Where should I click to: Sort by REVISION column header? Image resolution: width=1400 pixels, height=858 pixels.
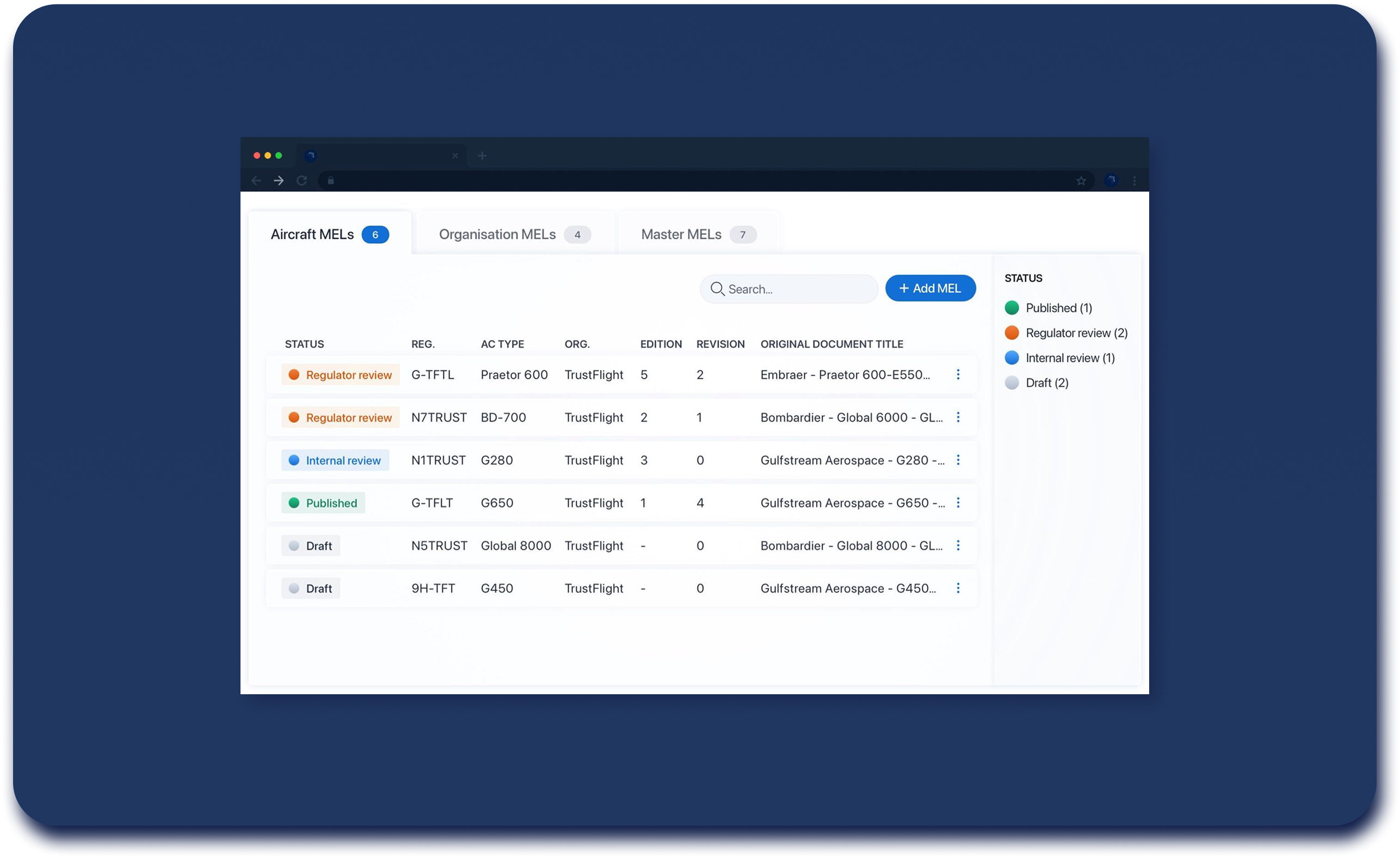click(x=720, y=344)
